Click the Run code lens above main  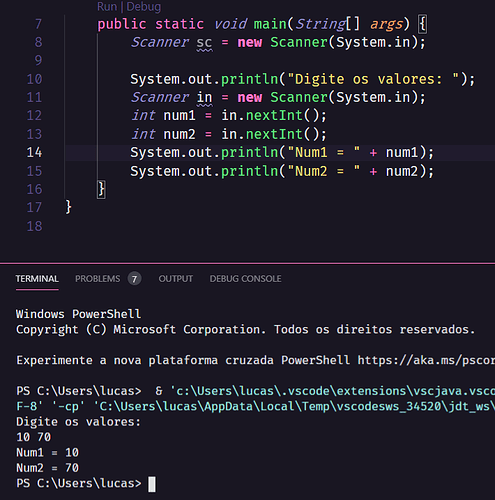[107, 6]
